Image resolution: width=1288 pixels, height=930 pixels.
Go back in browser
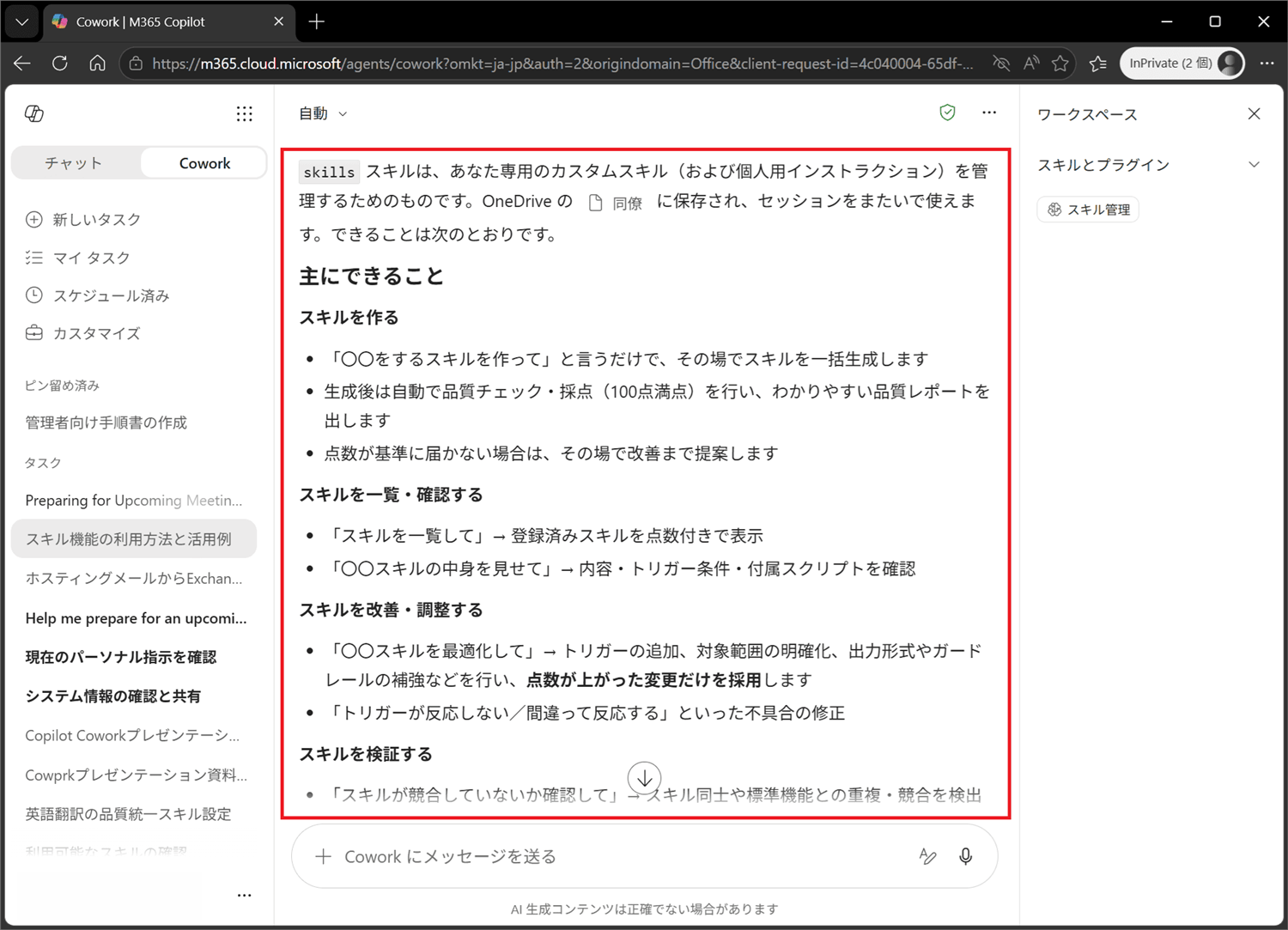(22, 64)
